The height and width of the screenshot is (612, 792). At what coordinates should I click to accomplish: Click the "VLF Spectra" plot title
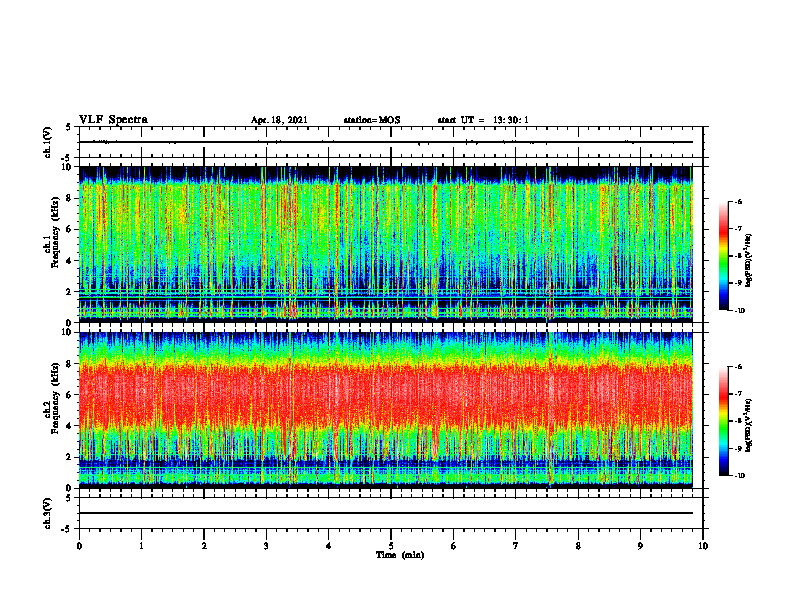coord(113,120)
